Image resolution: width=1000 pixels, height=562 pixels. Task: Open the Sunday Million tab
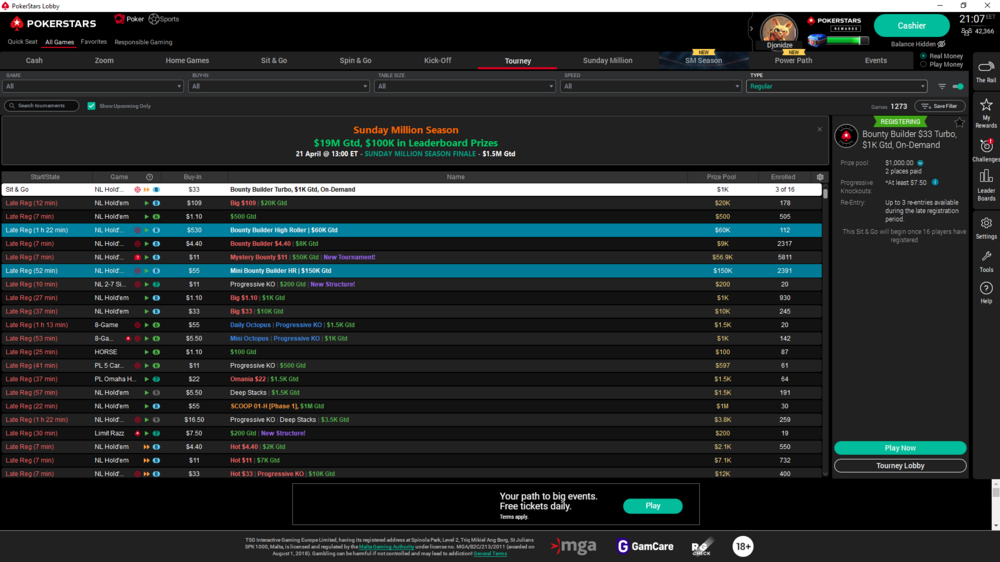[x=608, y=61]
